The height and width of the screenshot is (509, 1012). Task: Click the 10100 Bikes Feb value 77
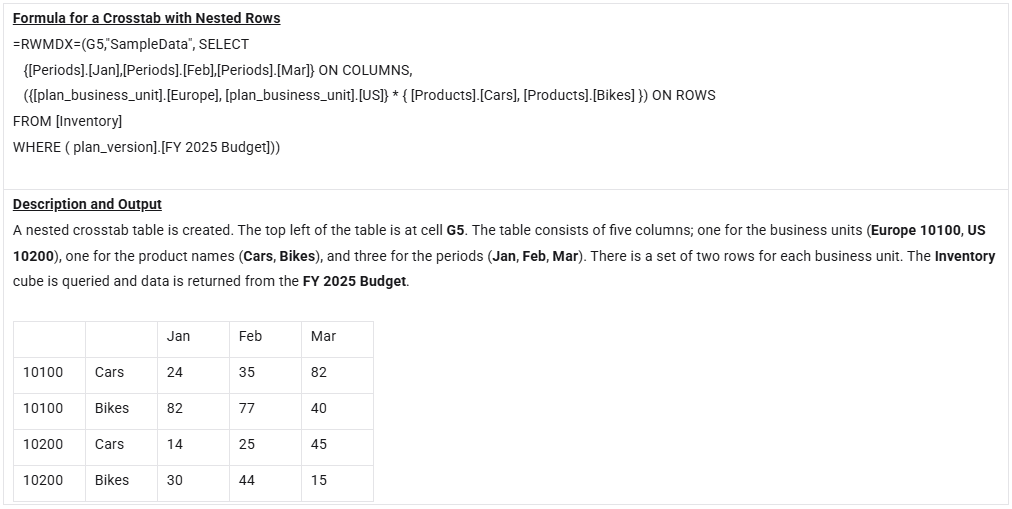click(x=247, y=408)
